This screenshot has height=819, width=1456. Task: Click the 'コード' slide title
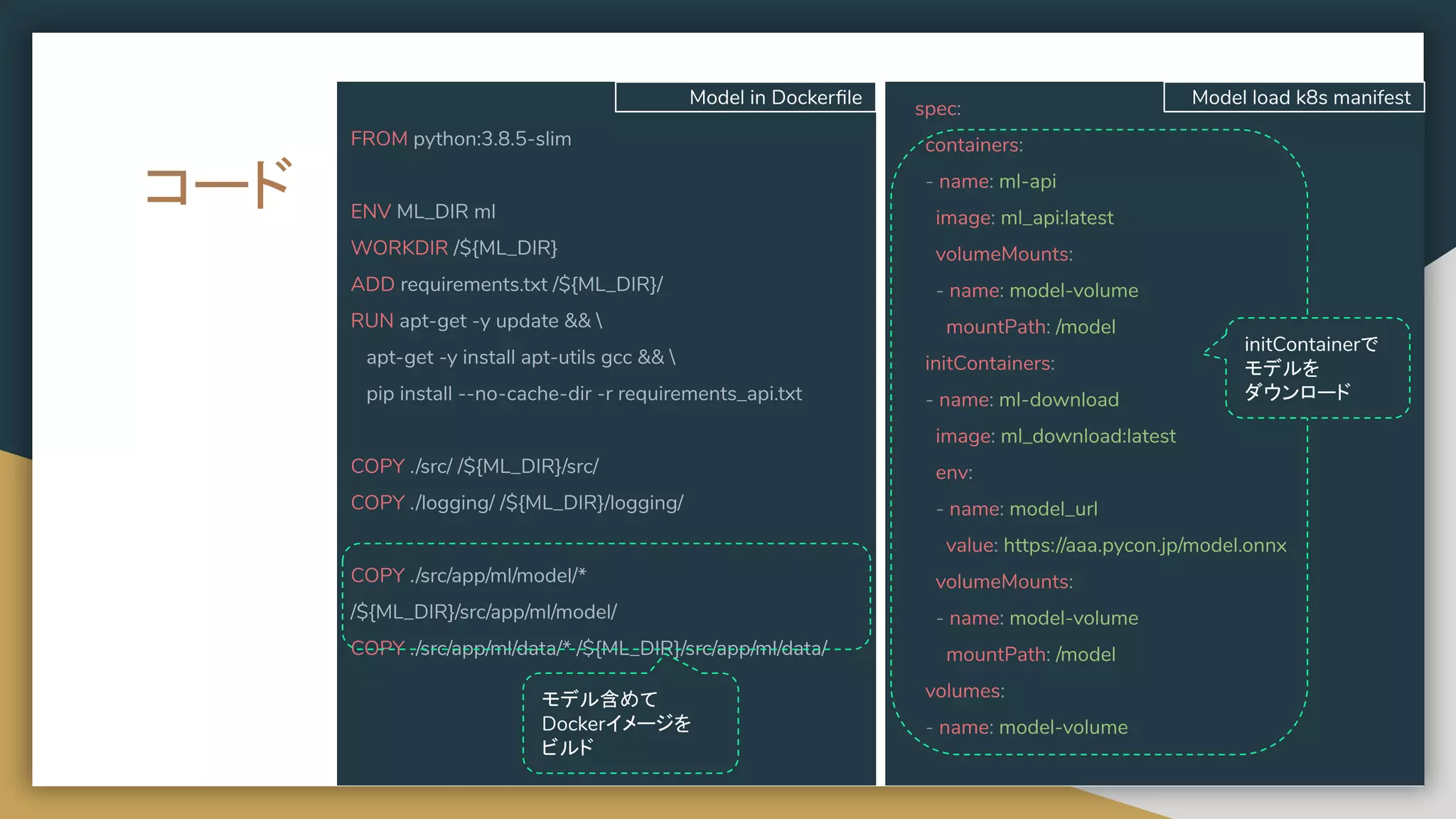click(x=218, y=183)
